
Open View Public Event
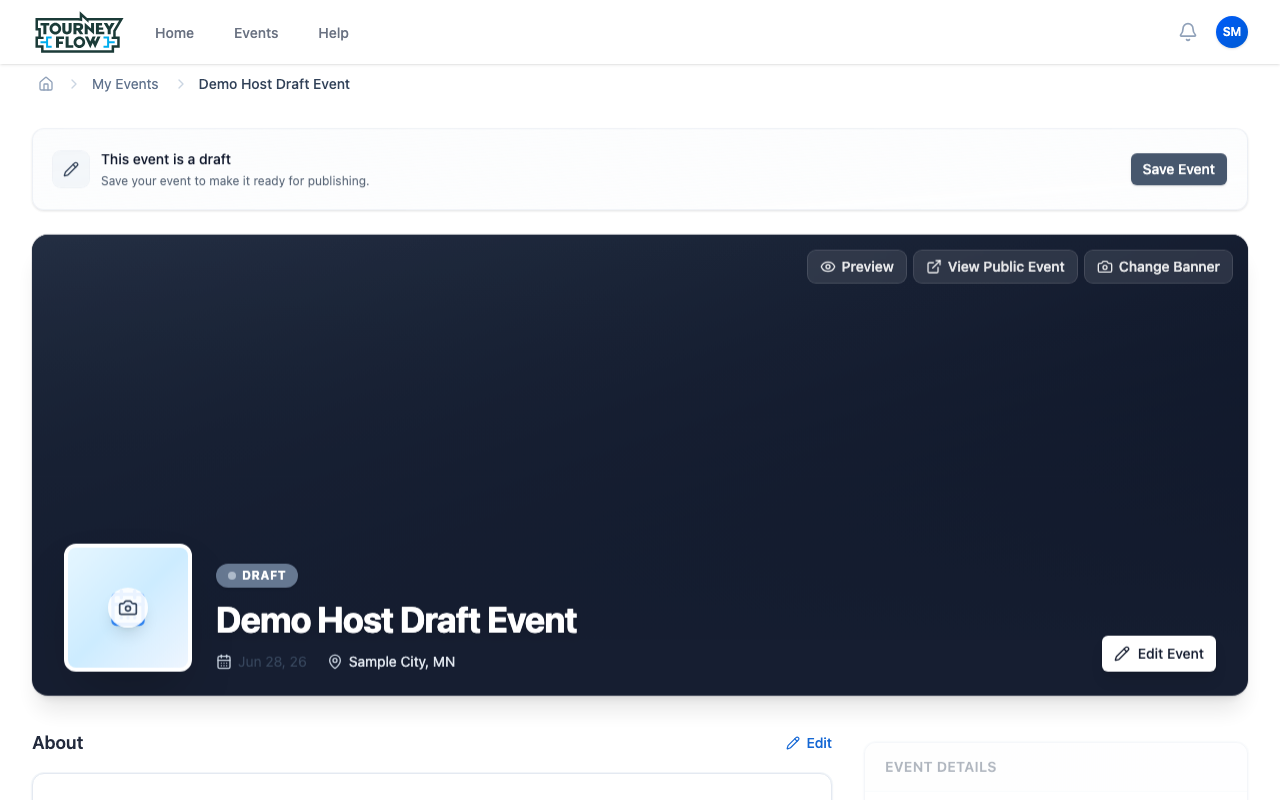995,267
